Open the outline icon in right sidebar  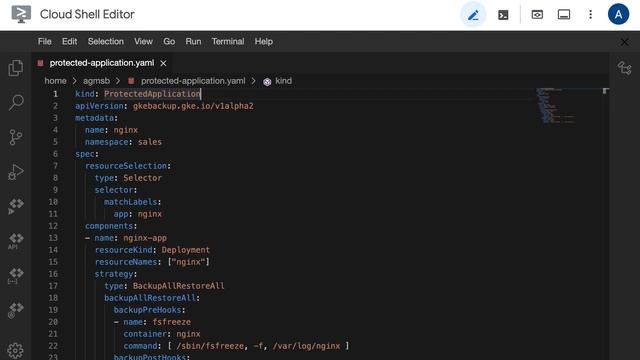click(x=624, y=68)
